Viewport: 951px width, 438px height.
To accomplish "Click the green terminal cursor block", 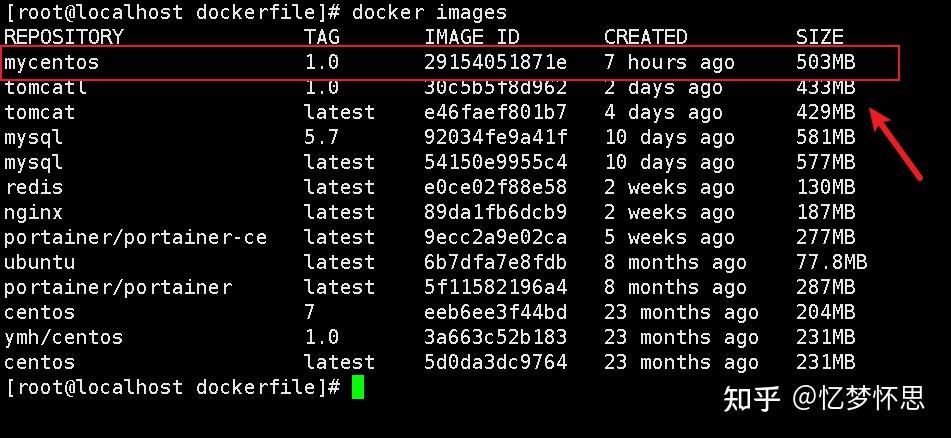I will coord(358,388).
